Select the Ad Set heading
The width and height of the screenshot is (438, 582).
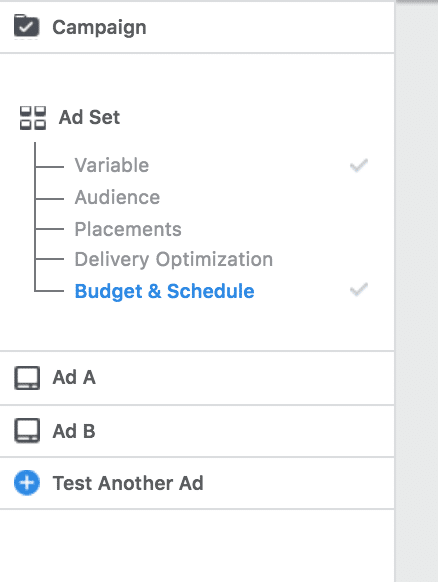point(89,117)
